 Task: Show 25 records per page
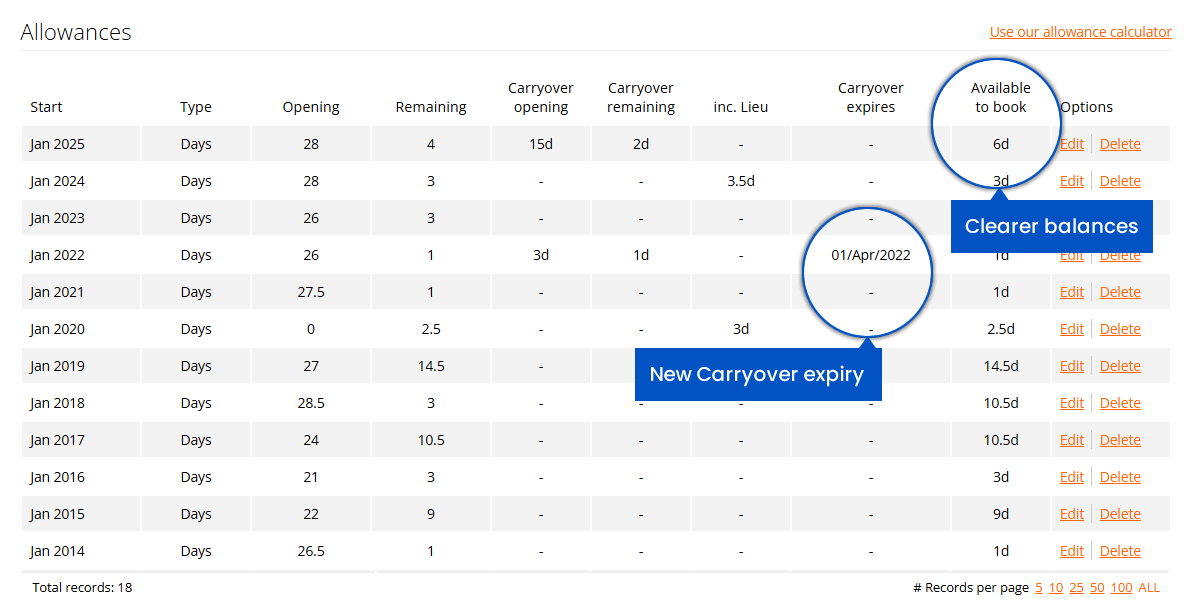(1078, 587)
